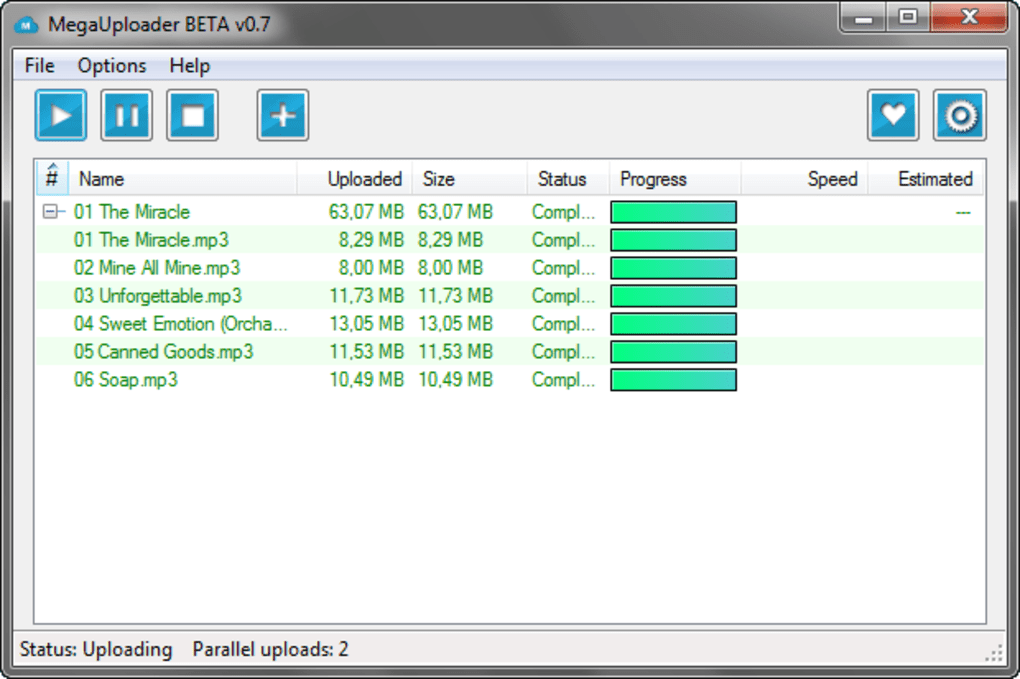Click the heart donate icon
The width and height of the screenshot is (1020, 679).
(x=893, y=116)
